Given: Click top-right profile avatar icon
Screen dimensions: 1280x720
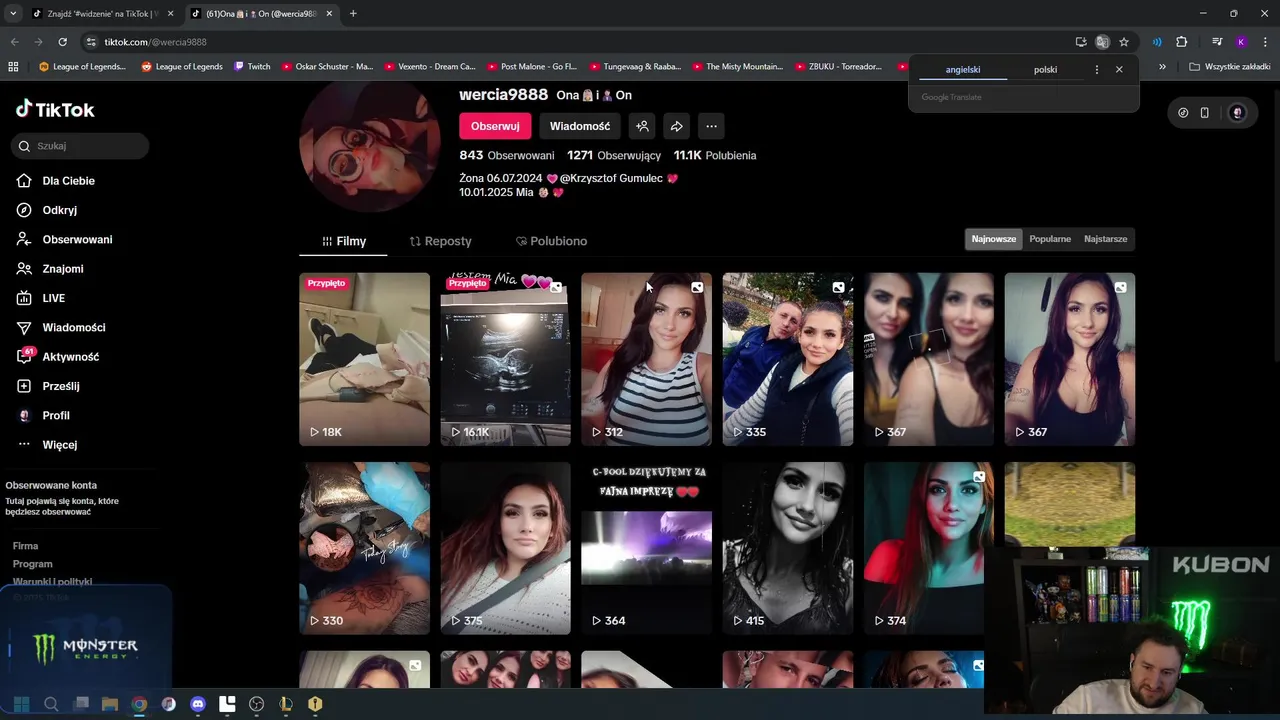Looking at the screenshot, I should point(1237,113).
